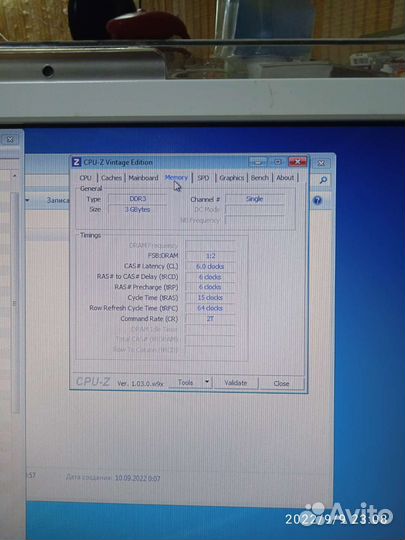Click the Cycle Time (tRAS) value 15 clocks

pos(210,298)
